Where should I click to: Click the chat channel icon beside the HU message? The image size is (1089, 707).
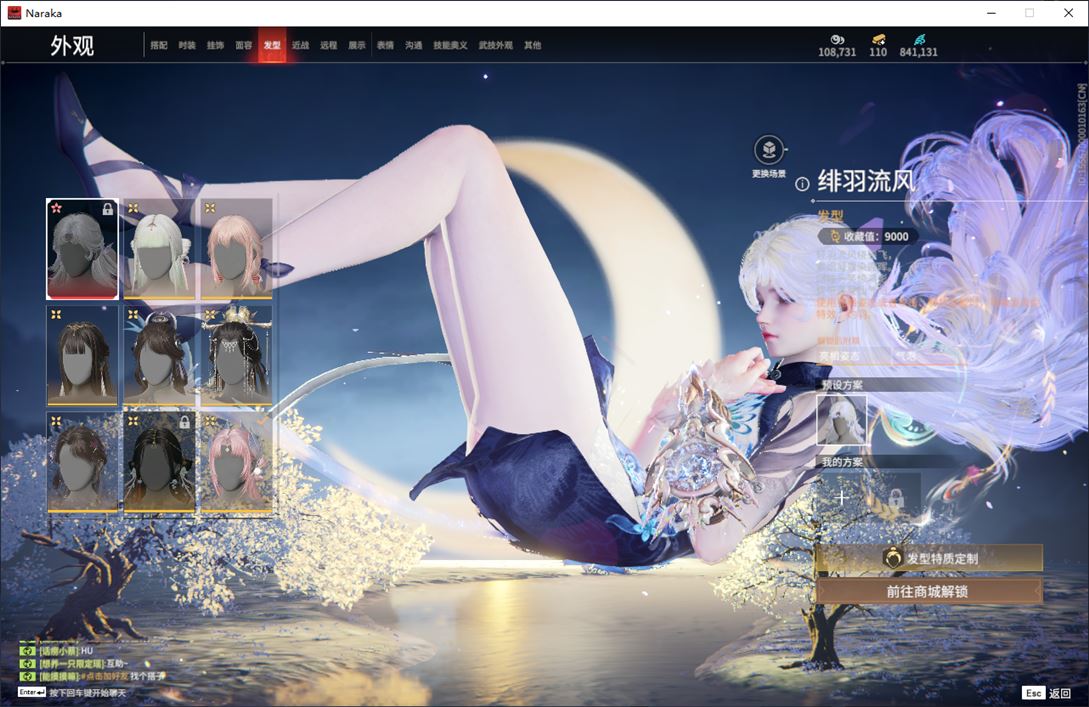tap(27, 651)
